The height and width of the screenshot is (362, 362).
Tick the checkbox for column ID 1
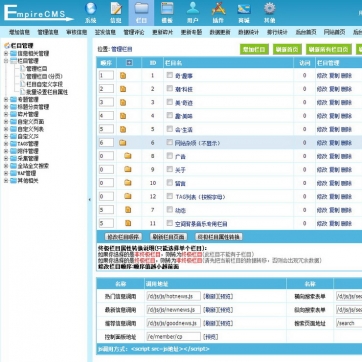[x=170, y=75]
